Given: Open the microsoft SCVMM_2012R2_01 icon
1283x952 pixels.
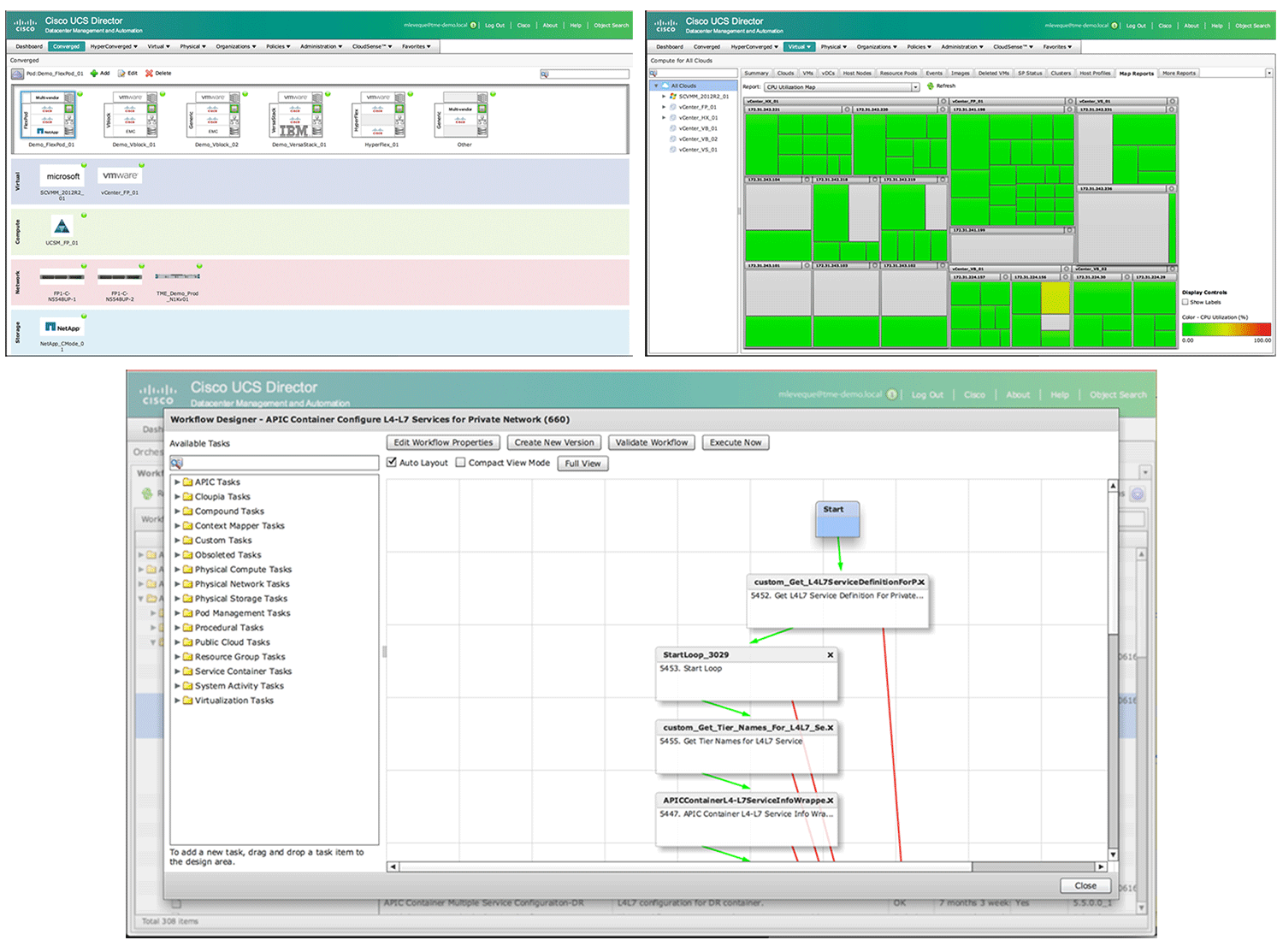Looking at the screenshot, I should click(62, 176).
